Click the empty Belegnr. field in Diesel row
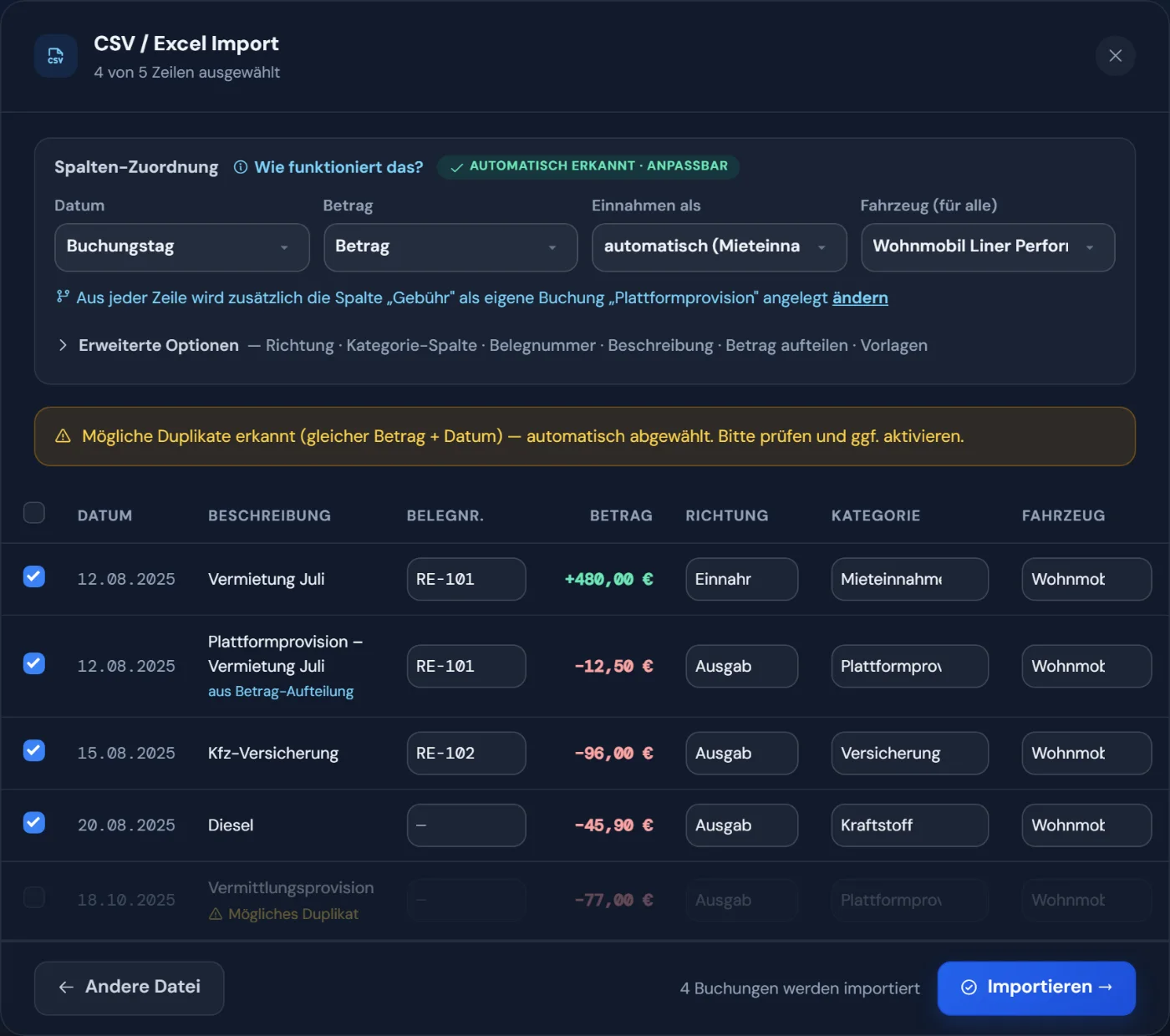The image size is (1170, 1036). pyautogui.click(x=466, y=825)
